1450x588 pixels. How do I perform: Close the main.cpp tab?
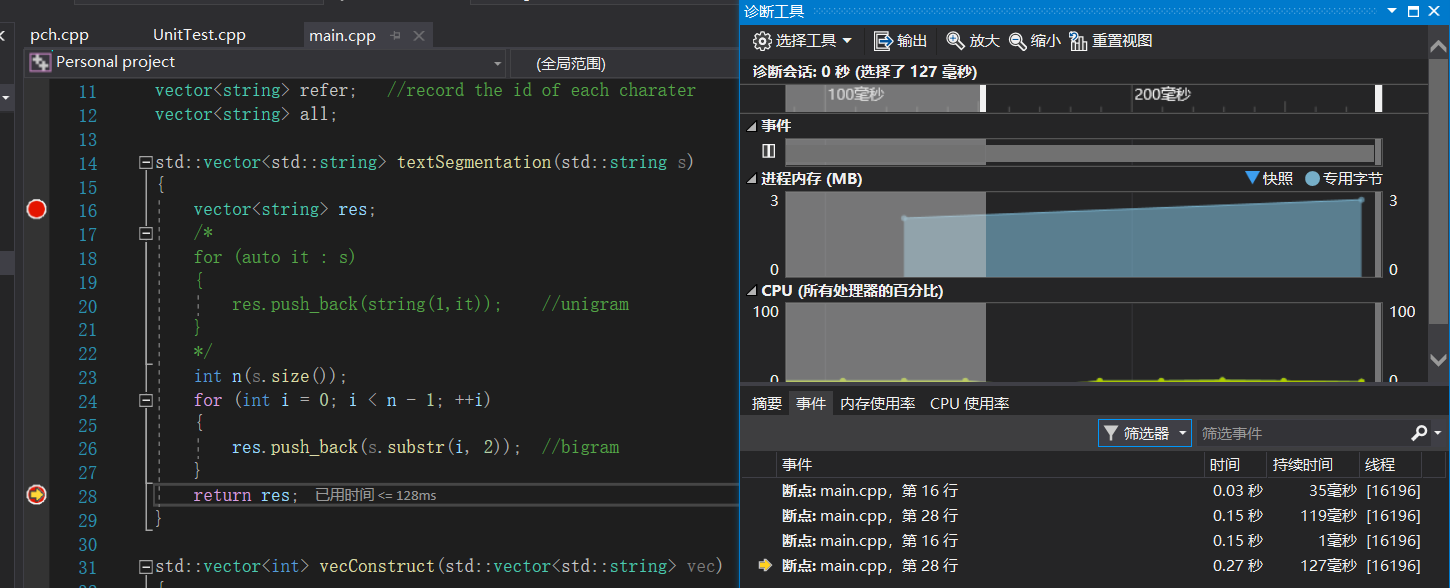418,36
